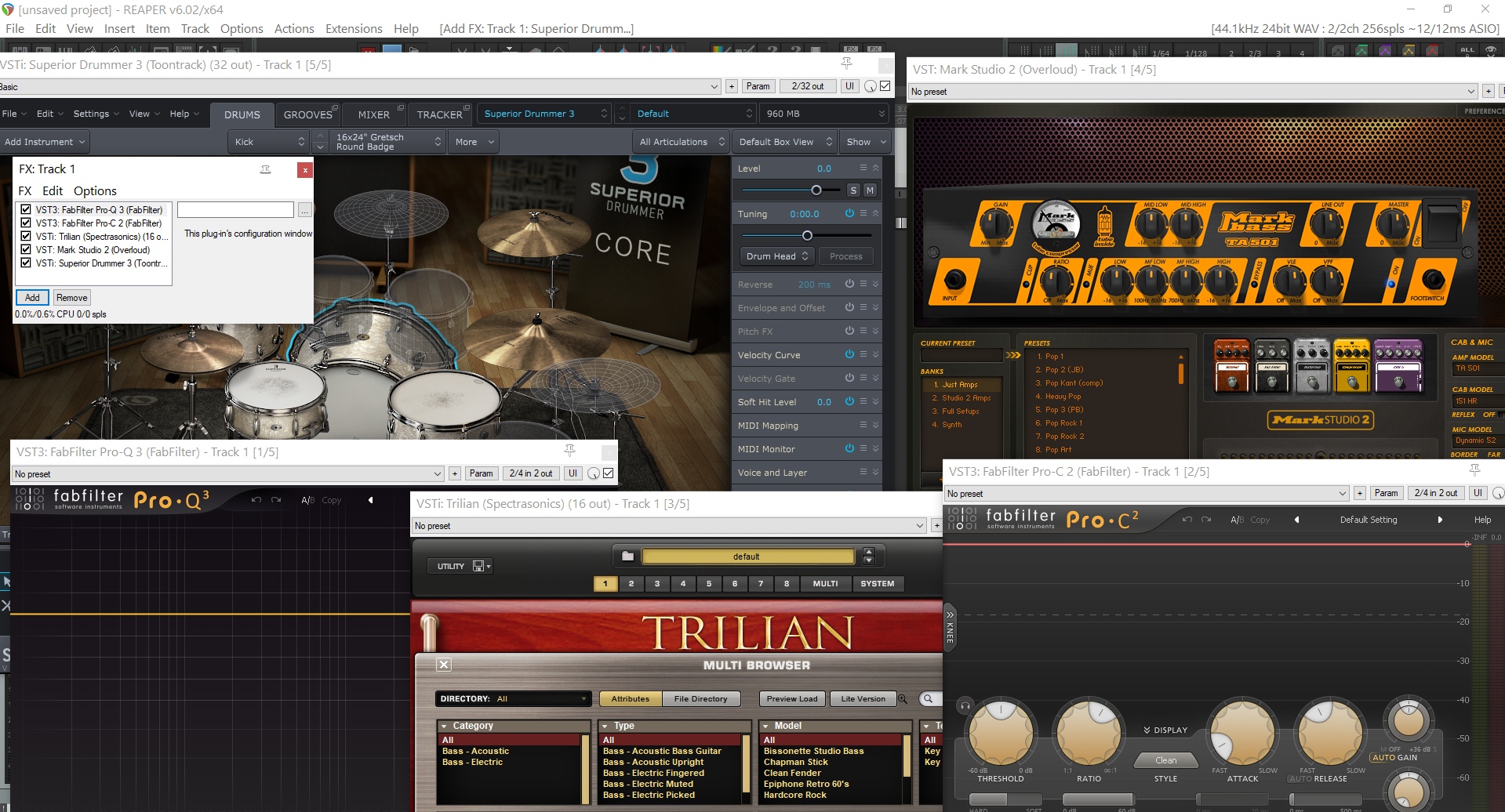Toggle the Tuning power button
Image resolution: width=1505 pixels, height=812 pixels.
click(849, 213)
